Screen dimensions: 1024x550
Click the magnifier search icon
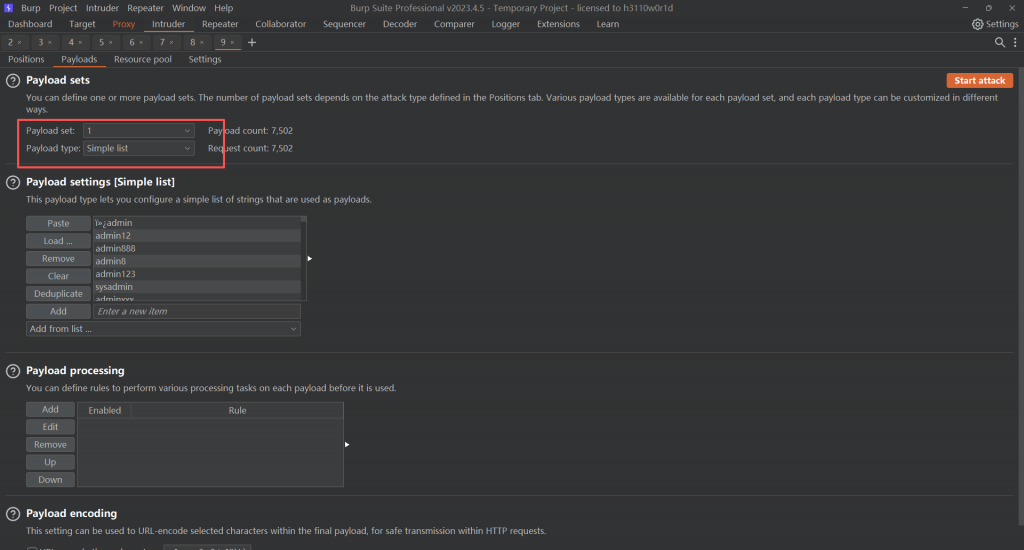click(999, 42)
